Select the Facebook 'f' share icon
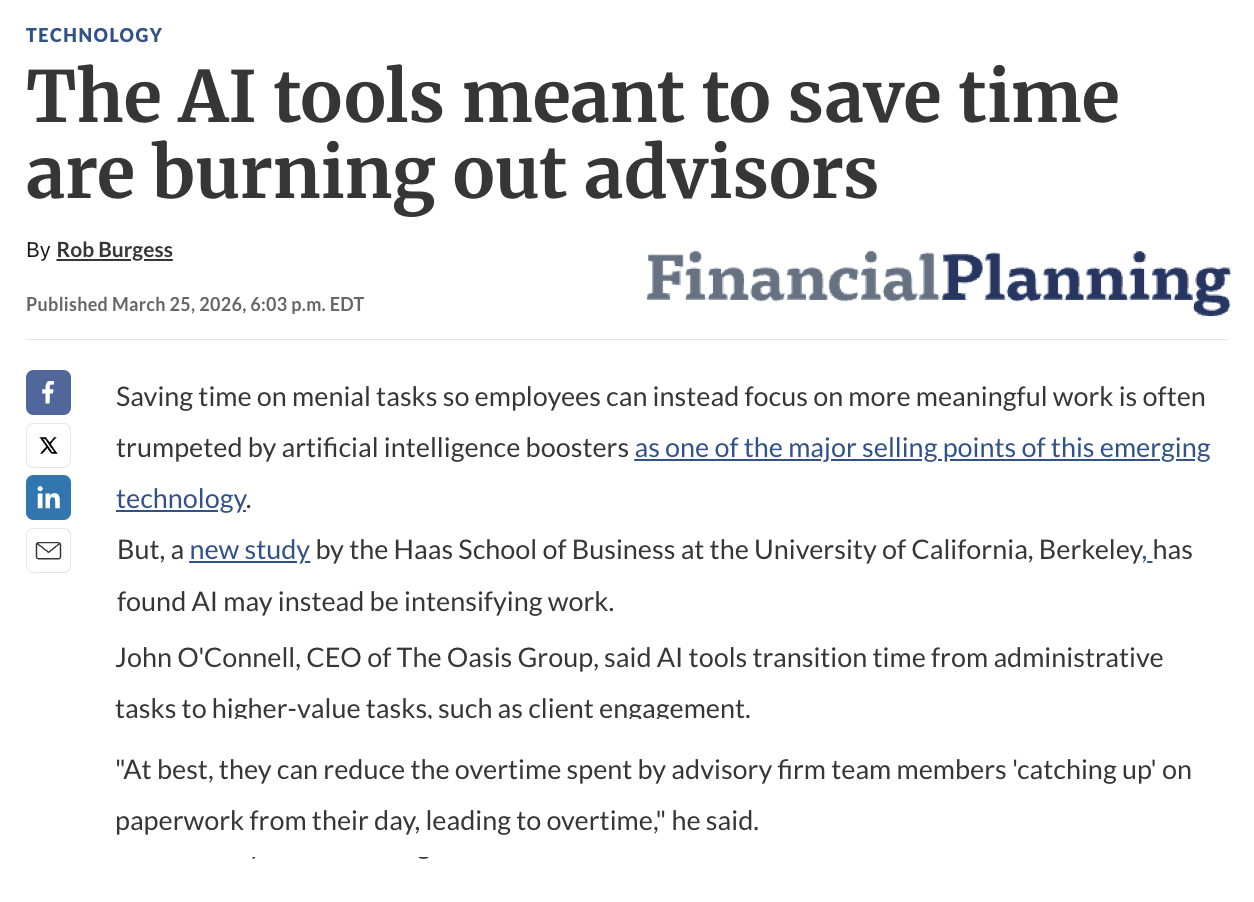 point(48,392)
